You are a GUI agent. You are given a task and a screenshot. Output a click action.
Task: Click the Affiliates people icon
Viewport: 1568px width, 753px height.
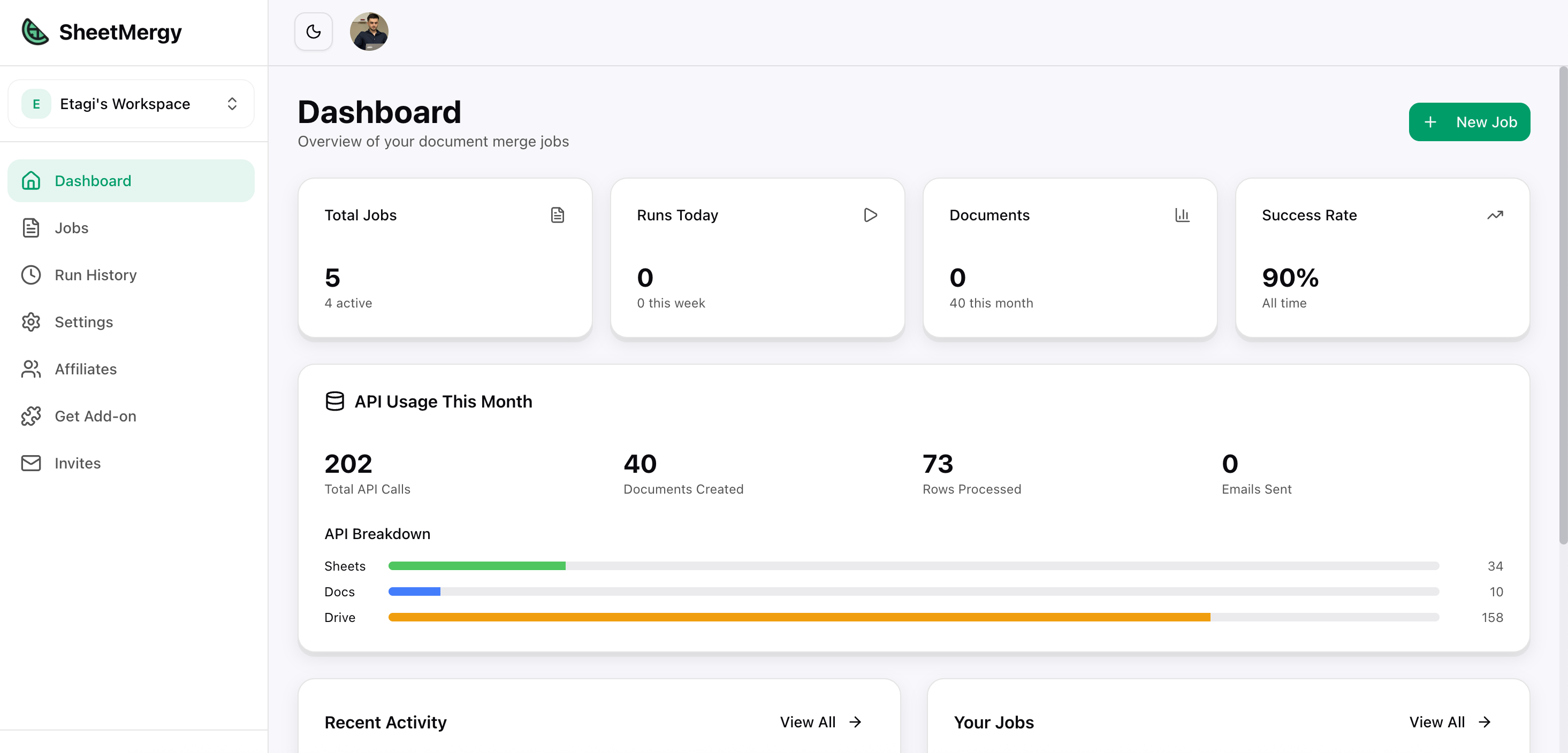[31, 369]
